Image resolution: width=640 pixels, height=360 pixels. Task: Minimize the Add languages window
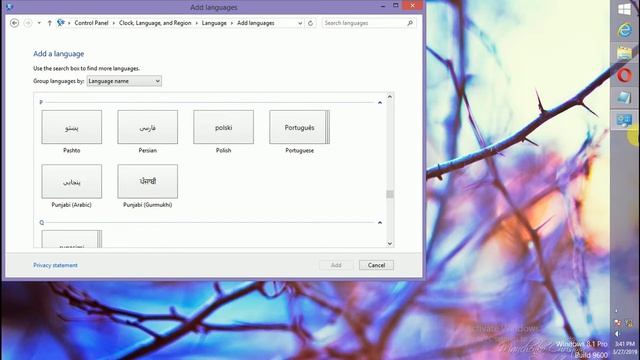pos(383,6)
